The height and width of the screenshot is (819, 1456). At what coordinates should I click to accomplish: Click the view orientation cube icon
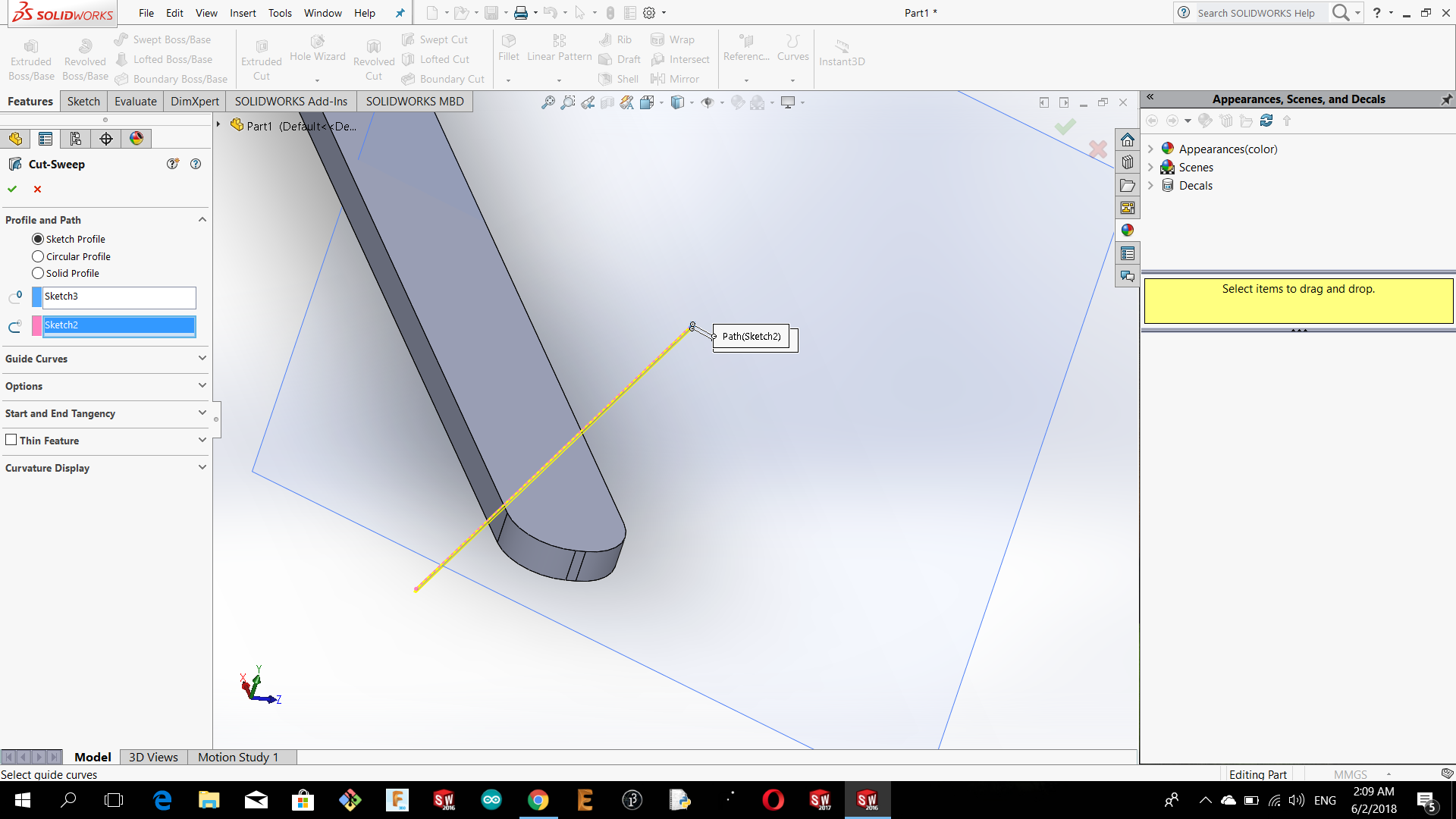click(x=647, y=102)
